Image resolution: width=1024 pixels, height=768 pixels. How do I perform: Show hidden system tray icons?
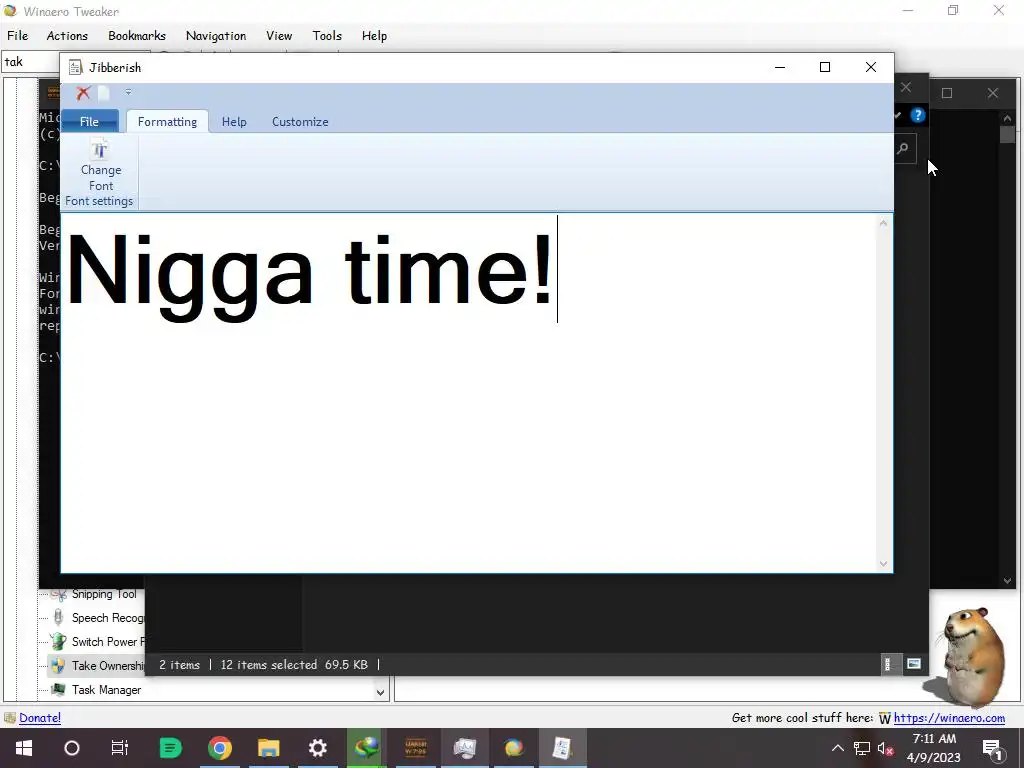point(837,748)
